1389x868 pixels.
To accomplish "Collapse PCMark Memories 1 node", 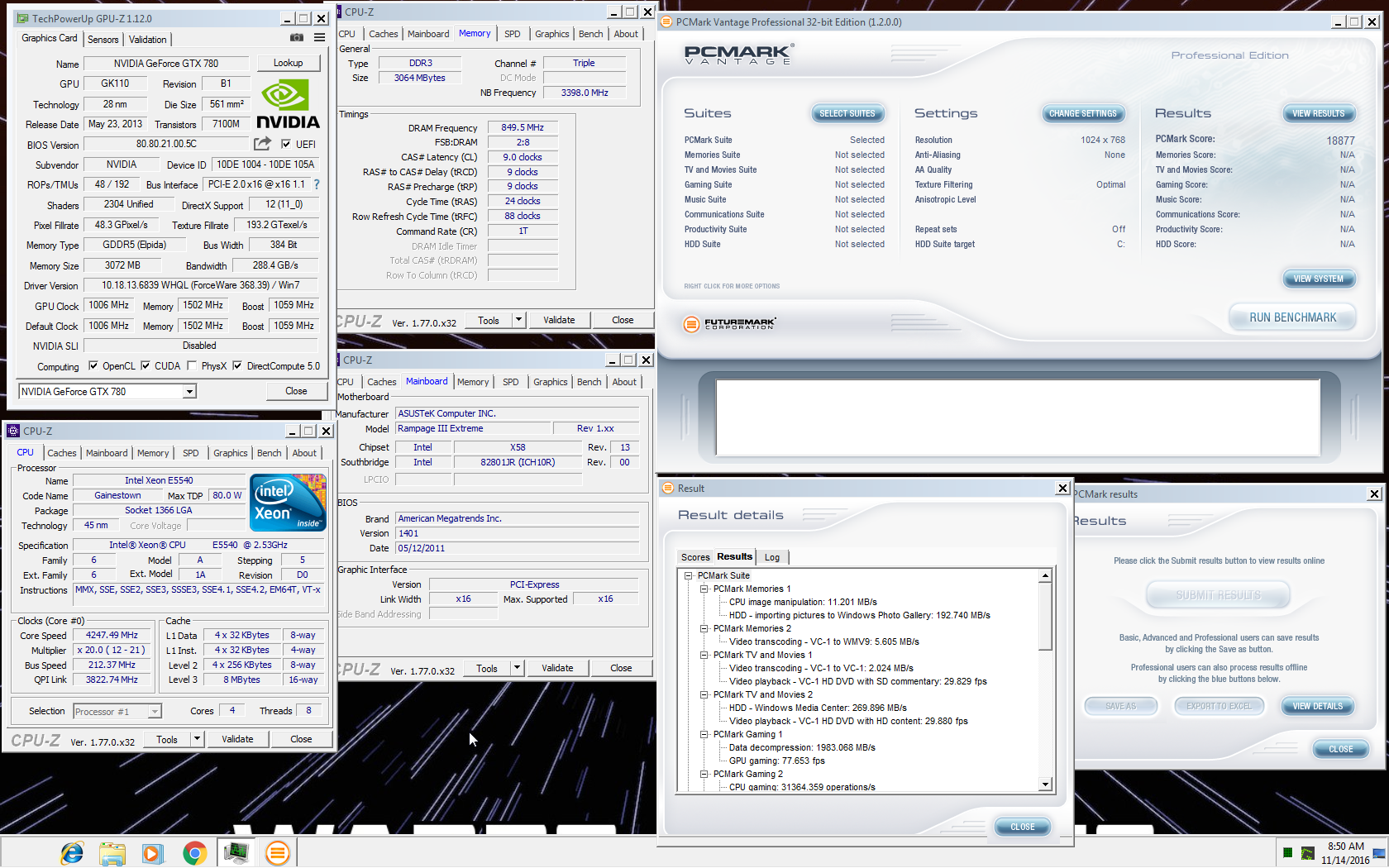I will (x=704, y=589).
